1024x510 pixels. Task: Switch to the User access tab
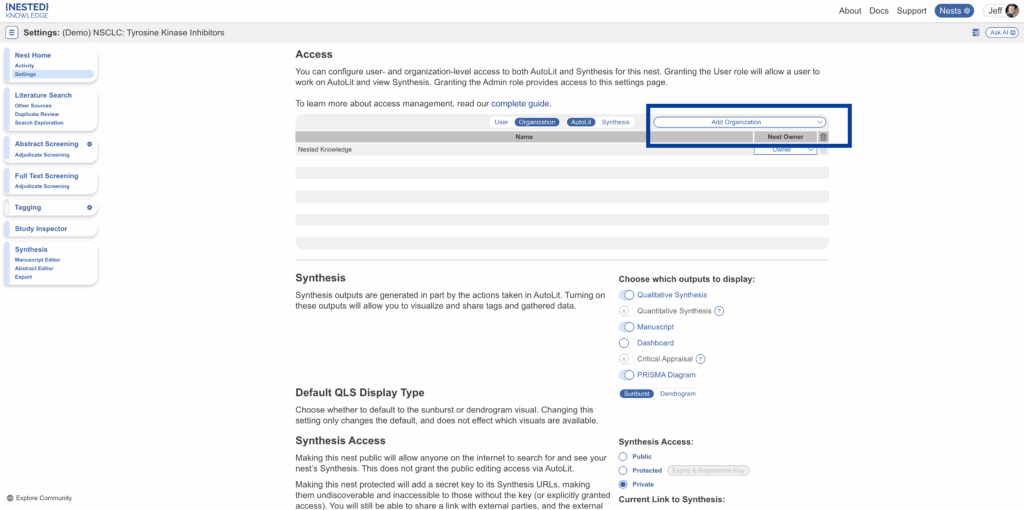[501, 122]
